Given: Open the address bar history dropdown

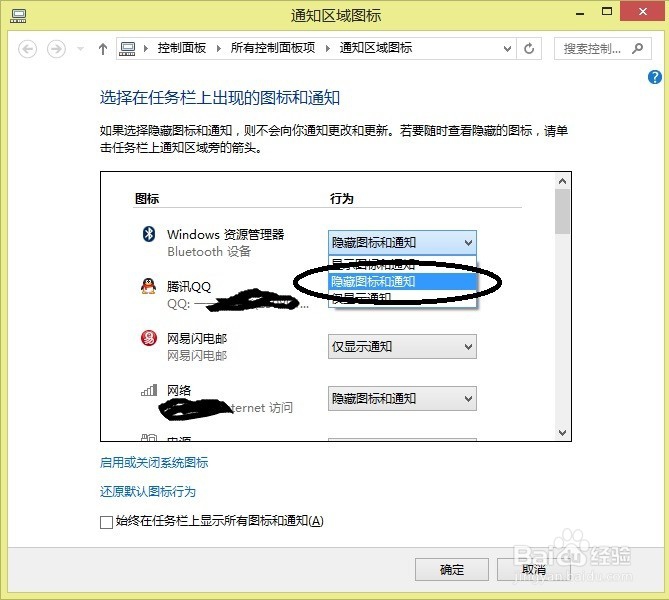Looking at the screenshot, I should pyautogui.click(x=507, y=49).
